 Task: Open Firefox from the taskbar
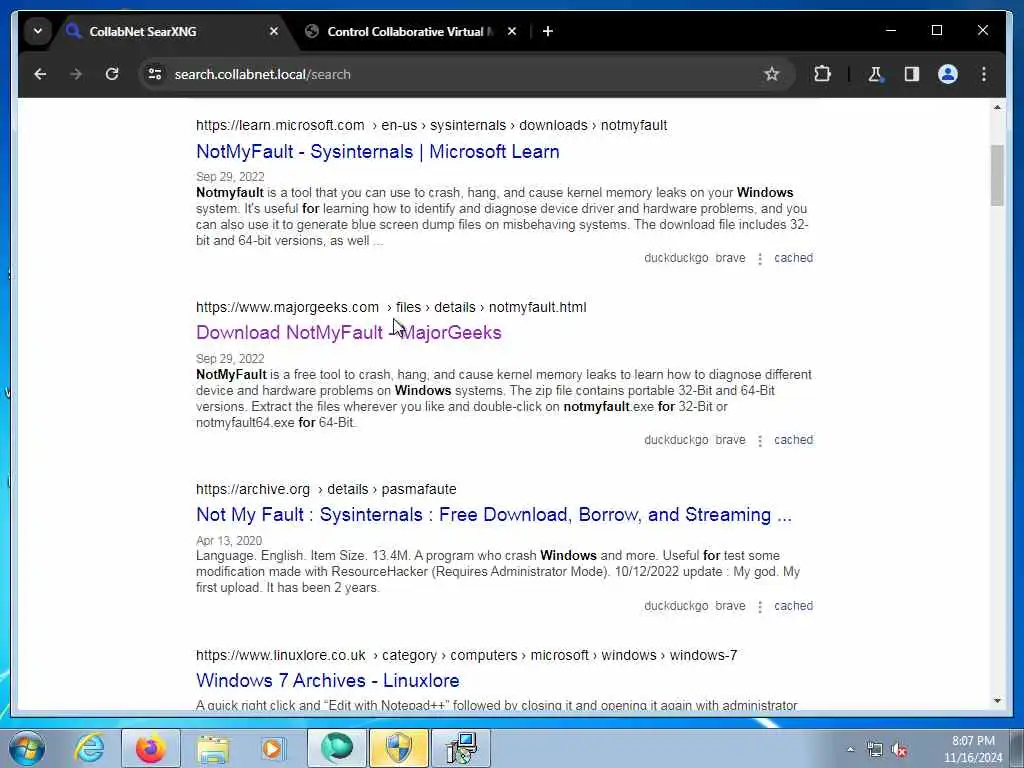(150, 748)
